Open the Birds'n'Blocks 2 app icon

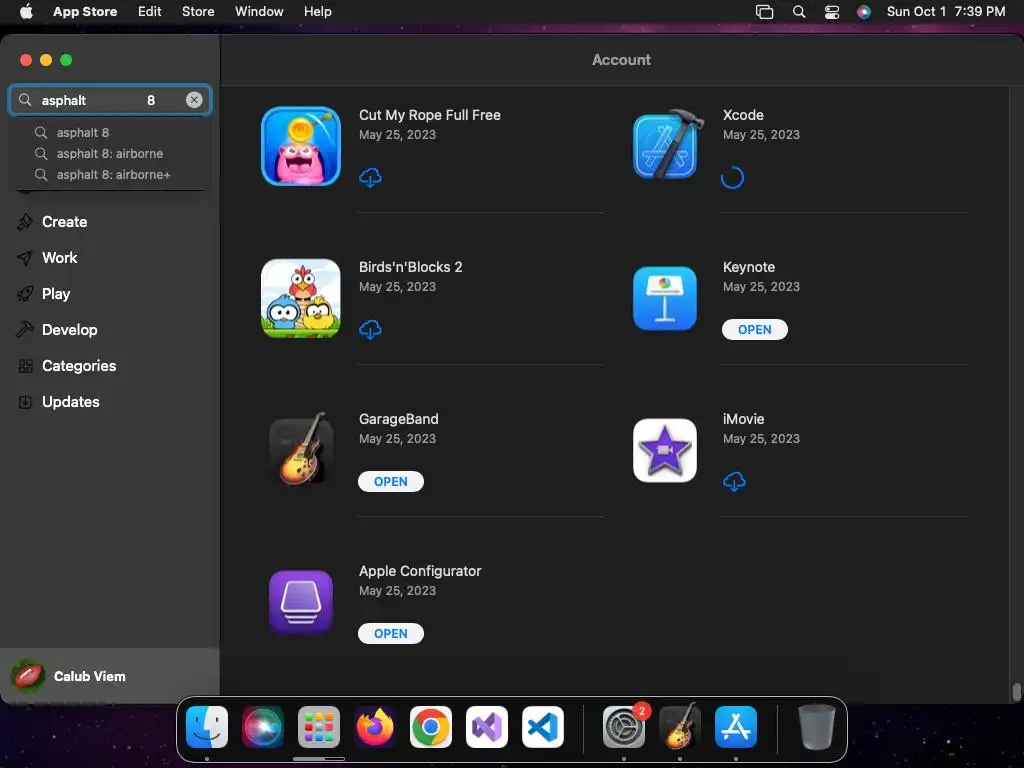tap(301, 298)
